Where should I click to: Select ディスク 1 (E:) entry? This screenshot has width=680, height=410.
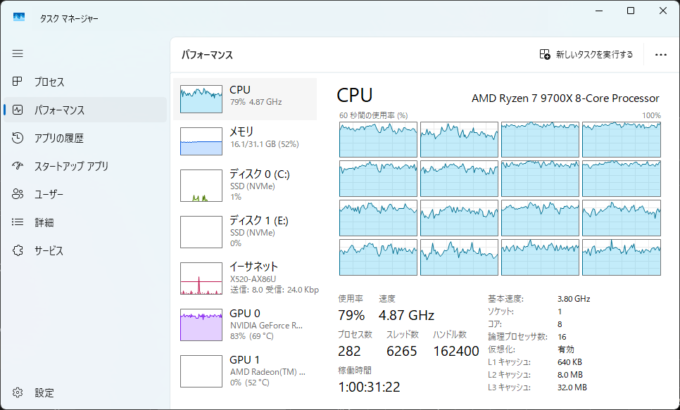pos(245,231)
